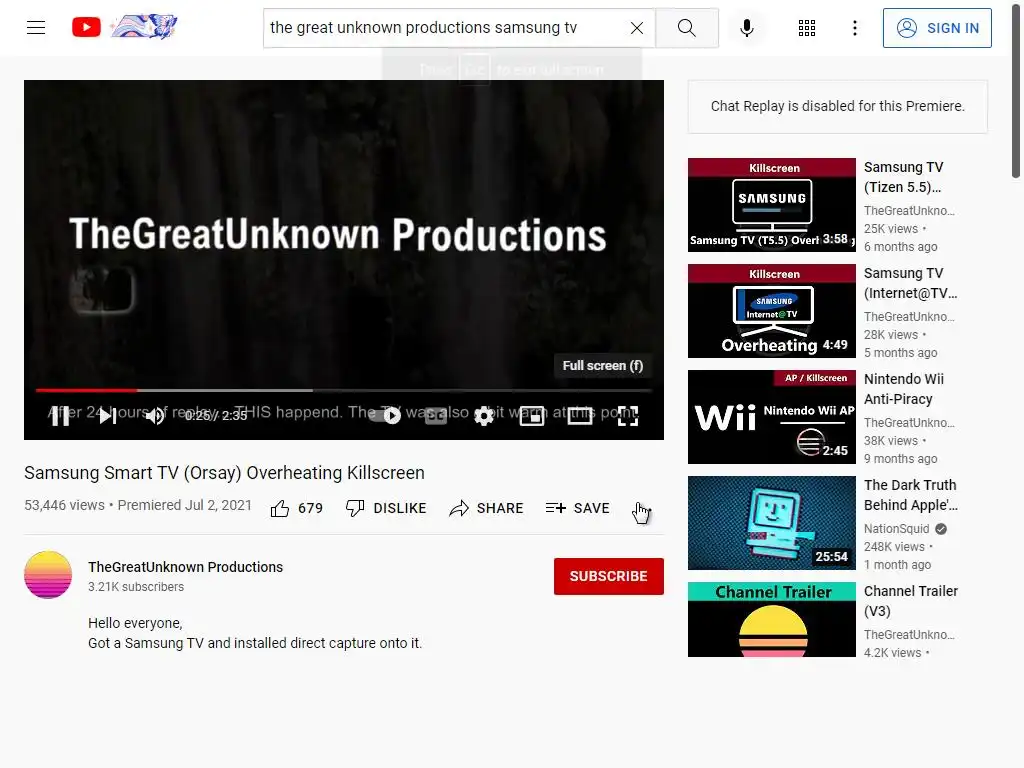Image resolution: width=1024 pixels, height=768 pixels.
Task: Open Nintendo Wii Anti-Piracy thumbnail
Action: pyautogui.click(x=771, y=417)
